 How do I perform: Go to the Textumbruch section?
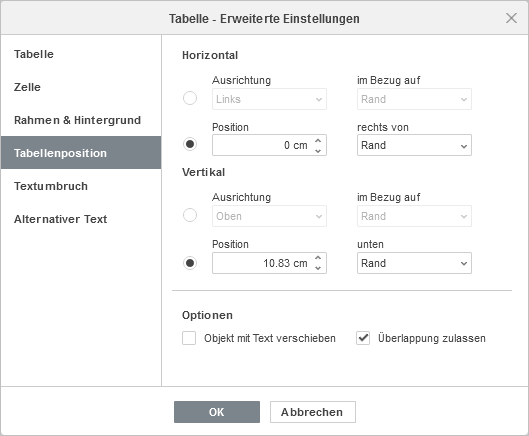click(x=81, y=186)
